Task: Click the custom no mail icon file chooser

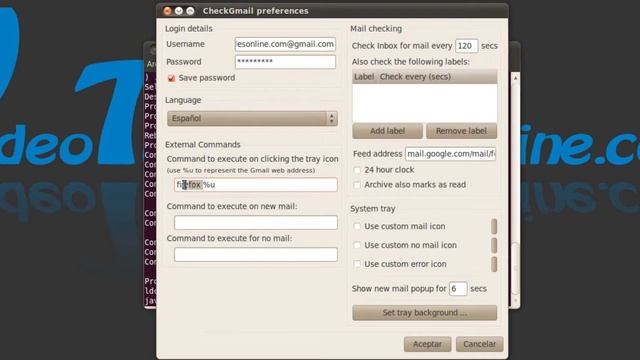Action: click(494, 245)
